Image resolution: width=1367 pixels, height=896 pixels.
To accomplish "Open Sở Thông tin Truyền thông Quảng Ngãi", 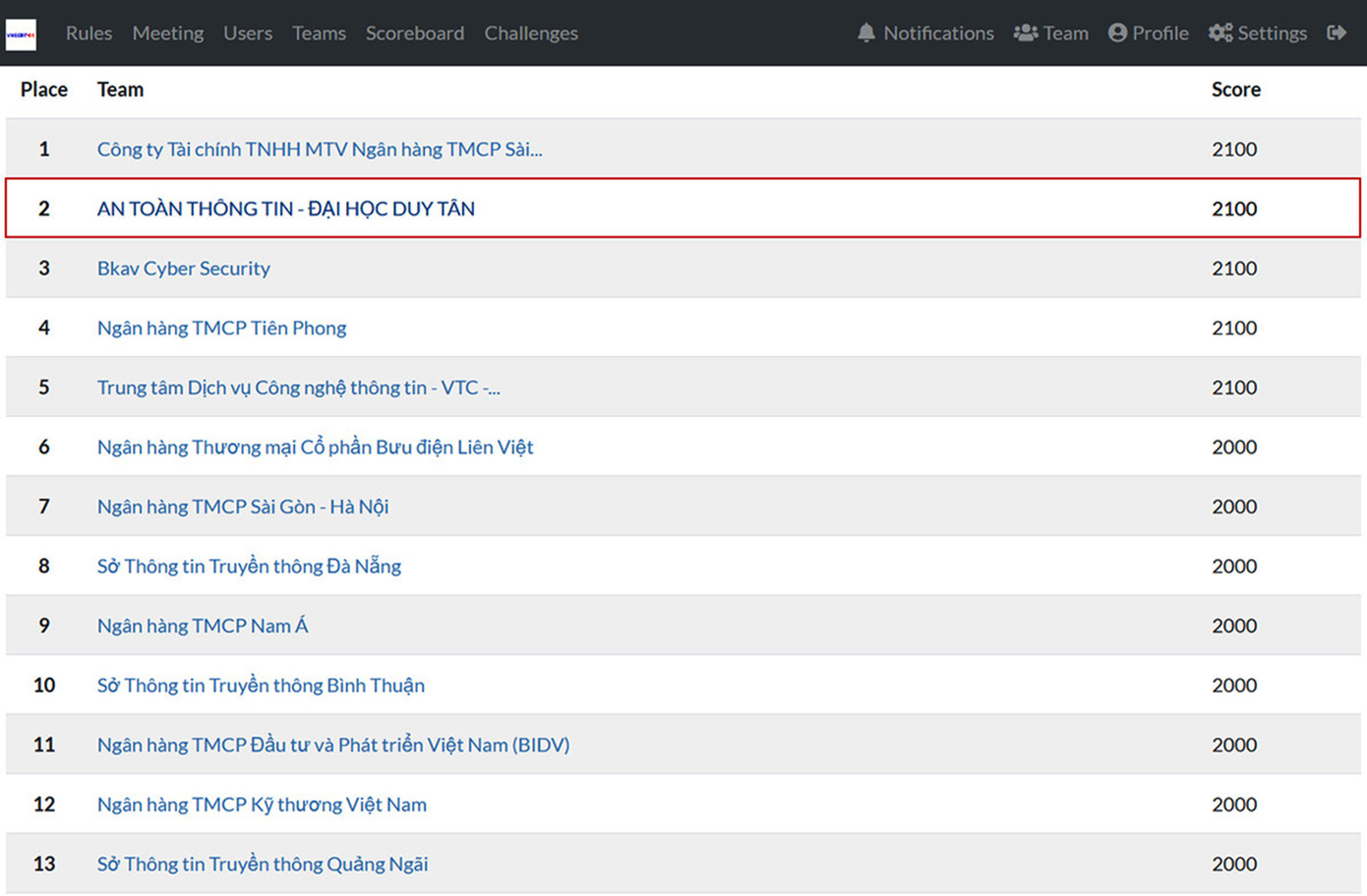I will click(263, 865).
